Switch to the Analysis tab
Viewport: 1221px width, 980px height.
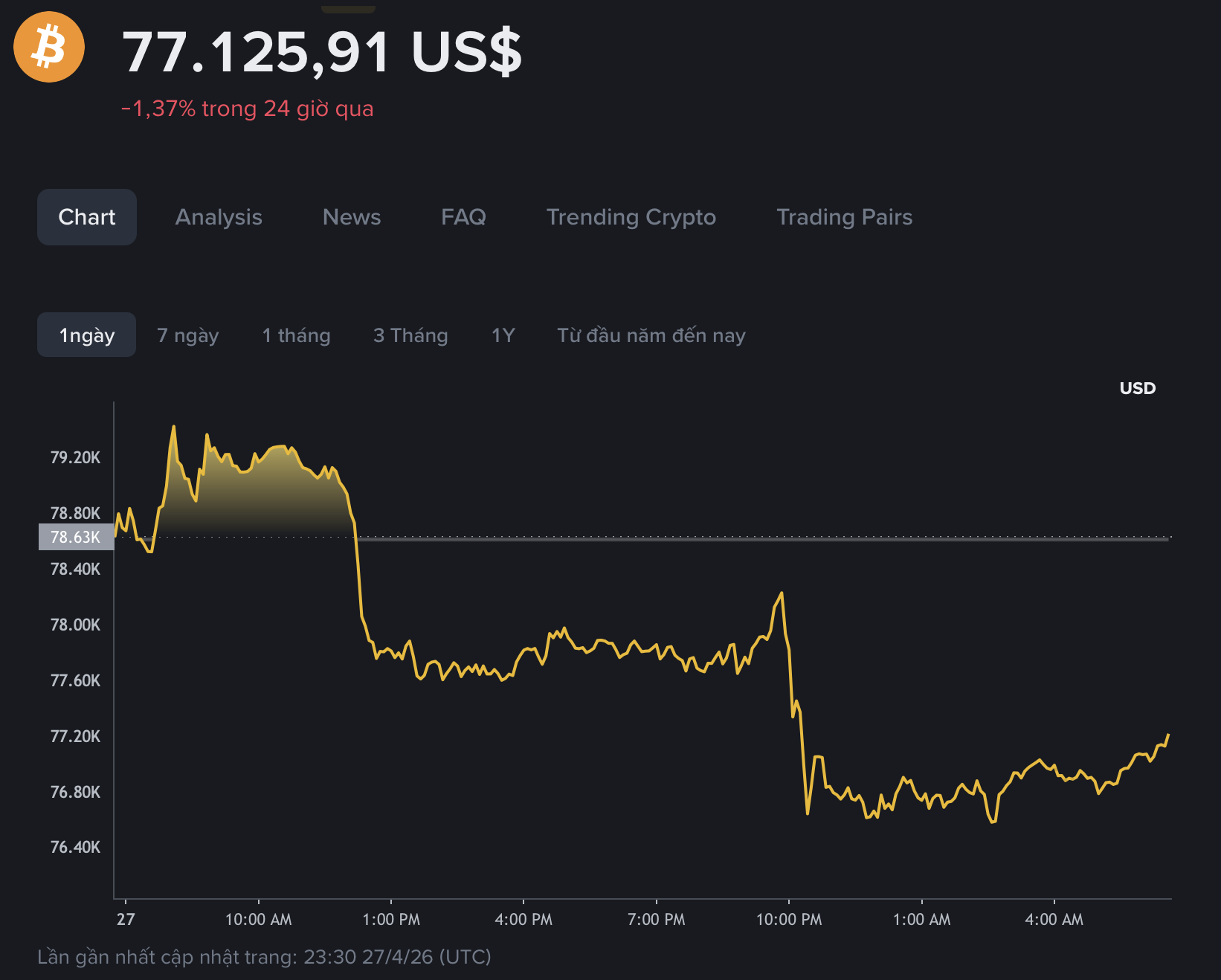point(218,217)
